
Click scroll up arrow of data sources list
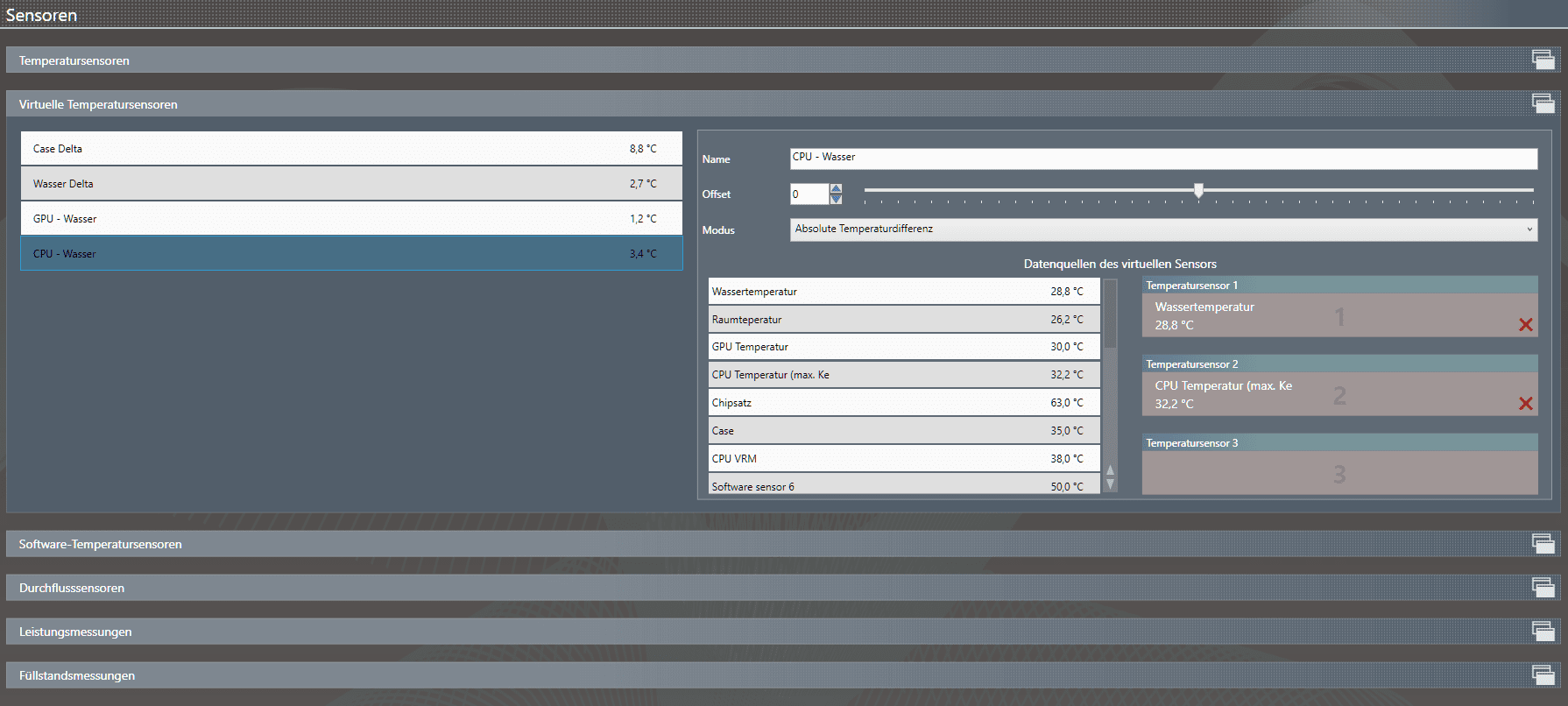point(1110,470)
